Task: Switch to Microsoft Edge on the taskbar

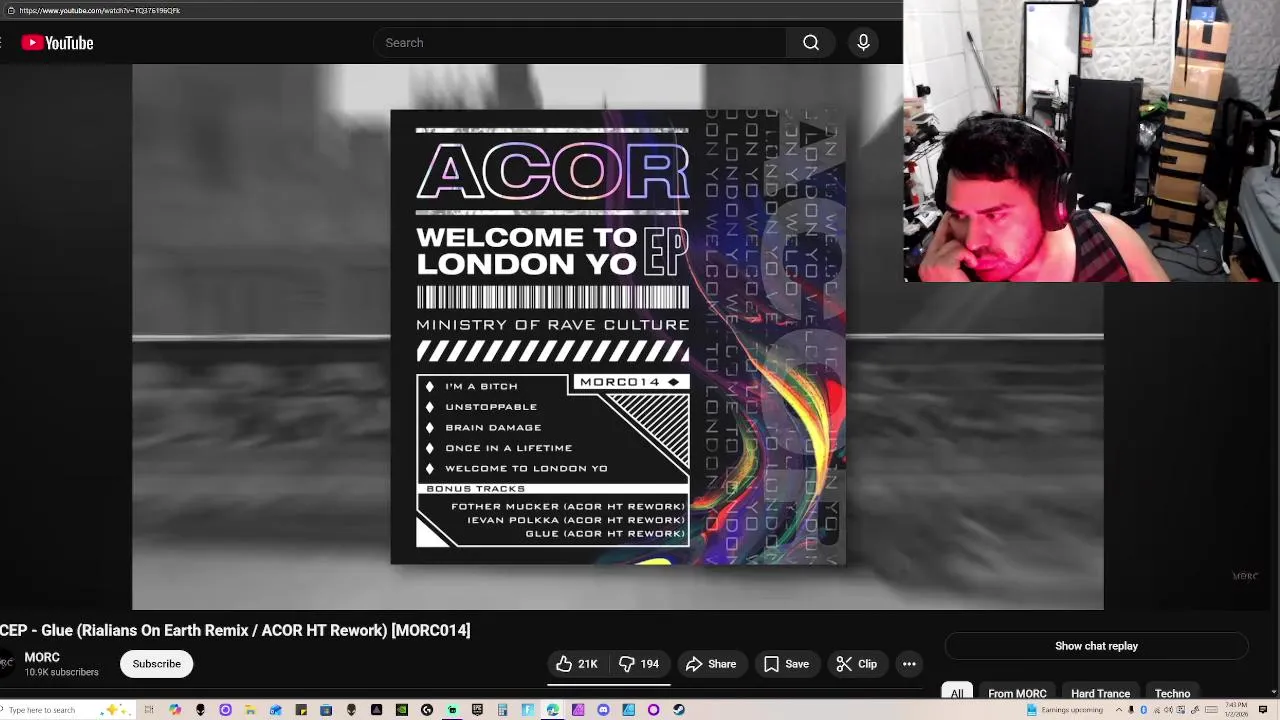Action: tap(552, 710)
